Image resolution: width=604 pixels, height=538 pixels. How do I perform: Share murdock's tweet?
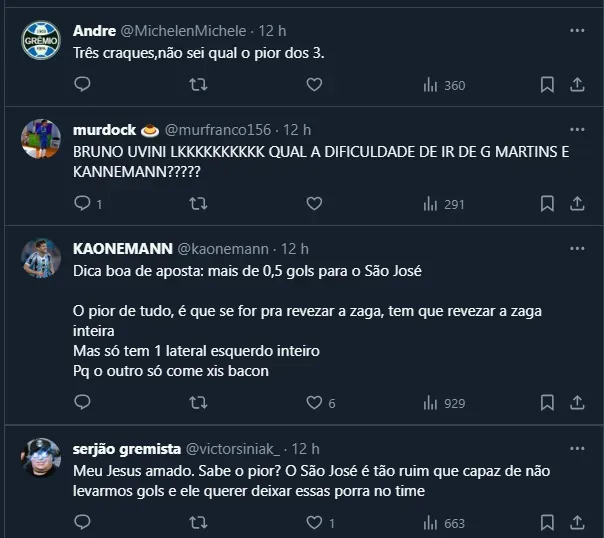[578, 204]
